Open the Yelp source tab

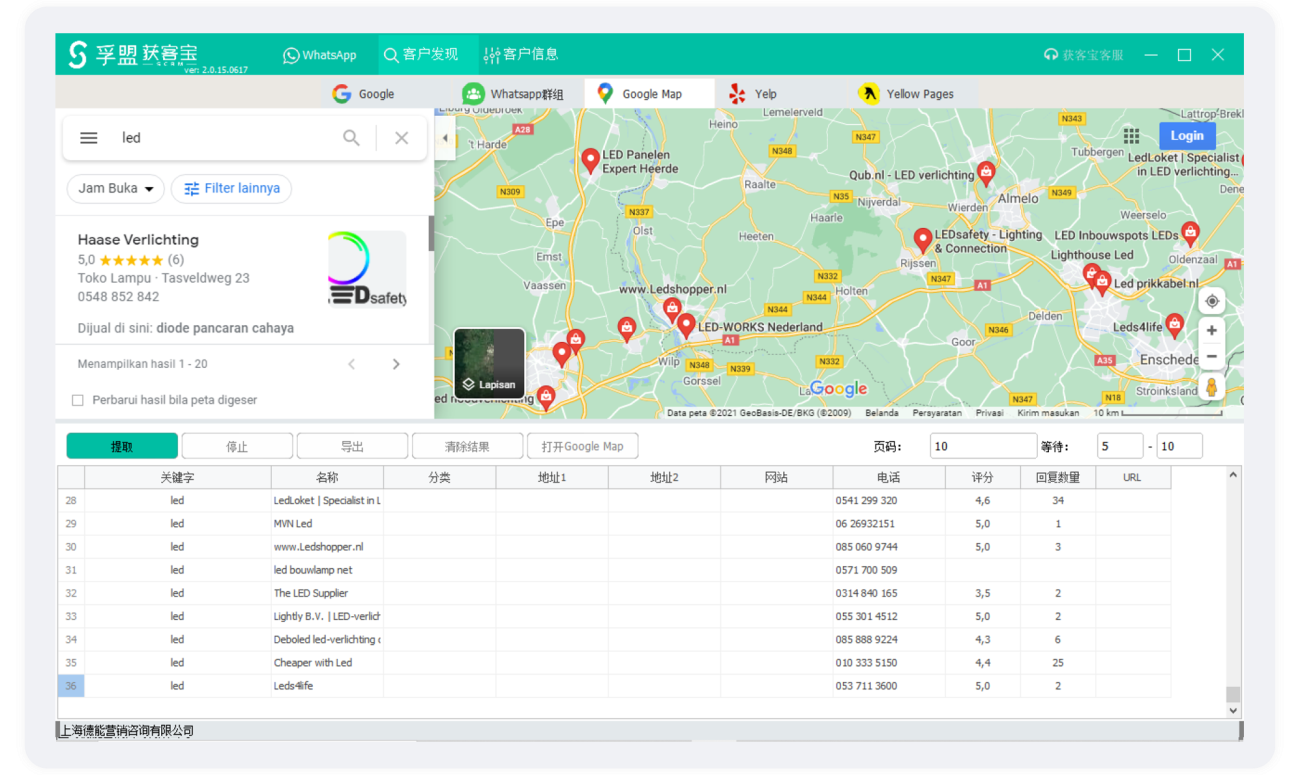[752, 94]
